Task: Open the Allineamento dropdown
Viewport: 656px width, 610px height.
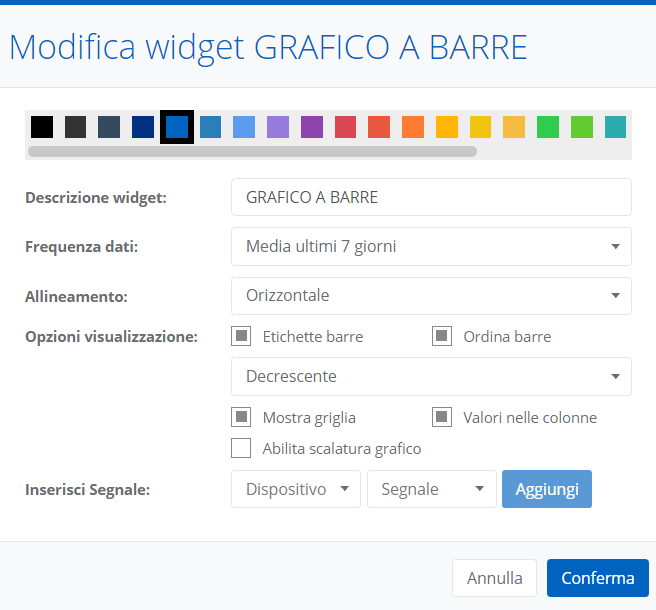Action: coord(431,296)
